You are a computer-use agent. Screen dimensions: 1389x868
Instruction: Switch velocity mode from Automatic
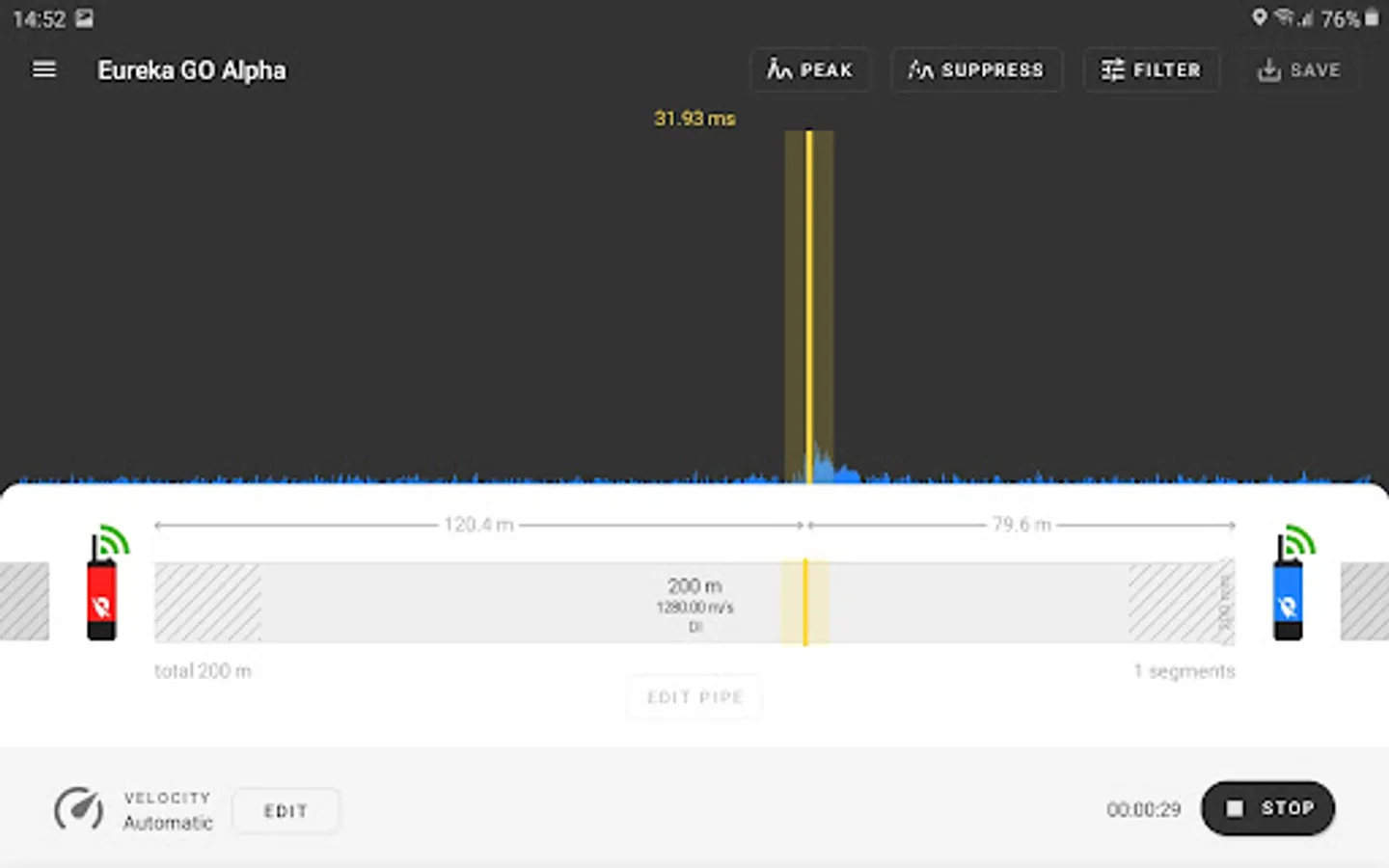point(286,810)
